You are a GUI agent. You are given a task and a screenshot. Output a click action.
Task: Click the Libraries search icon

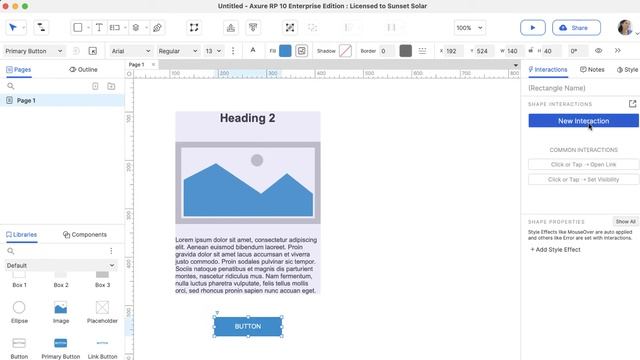click(11, 251)
